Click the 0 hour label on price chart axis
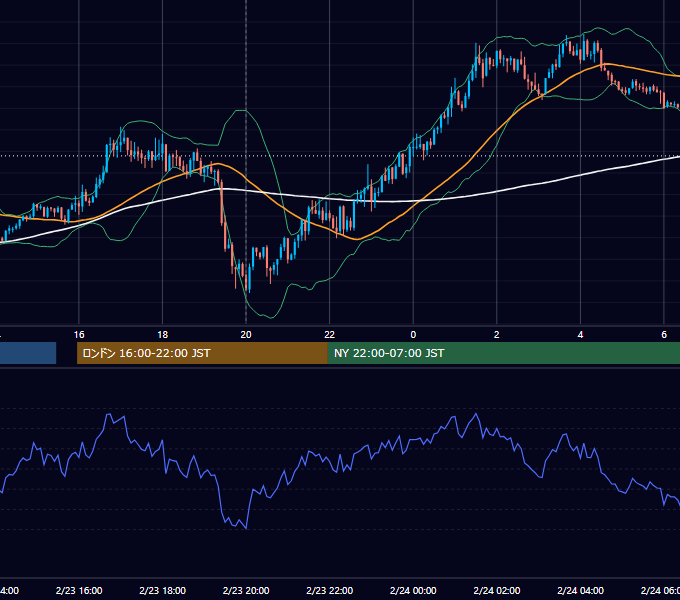 point(413,335)
